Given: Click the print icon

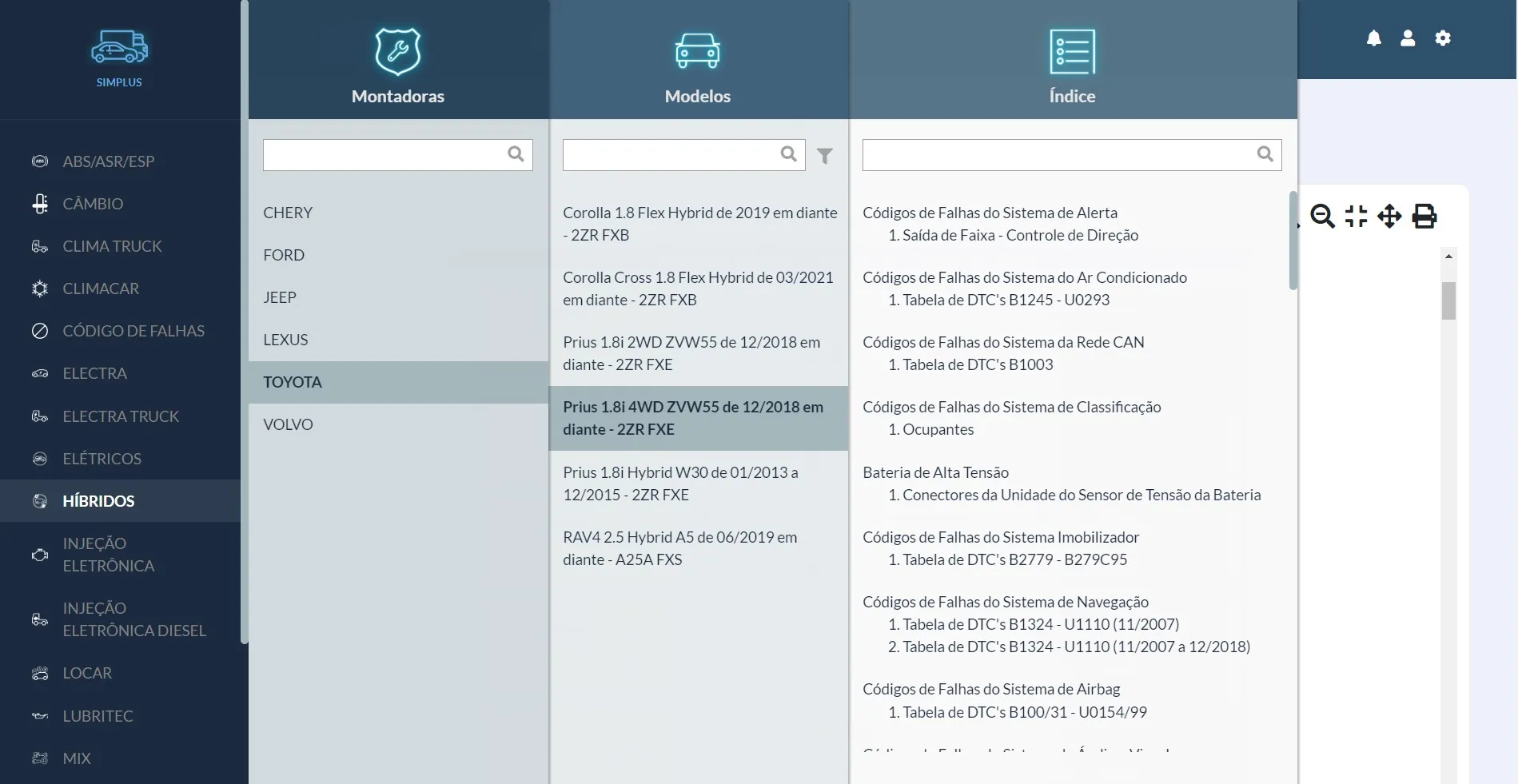Looking at the screenshot, I should pyautogui.click(x=1424, y=216).
